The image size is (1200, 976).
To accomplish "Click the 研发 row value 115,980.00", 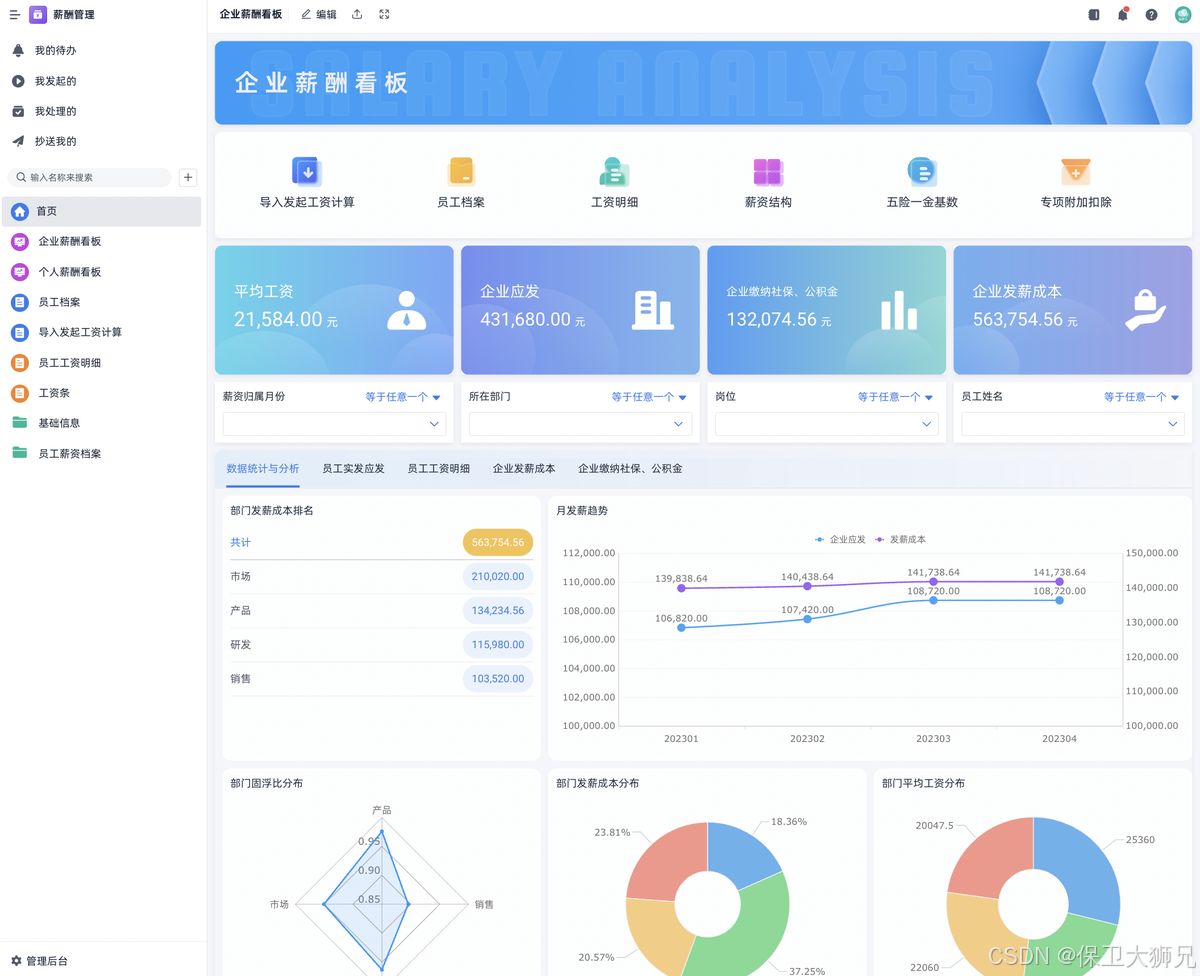I will click(498, 644).
